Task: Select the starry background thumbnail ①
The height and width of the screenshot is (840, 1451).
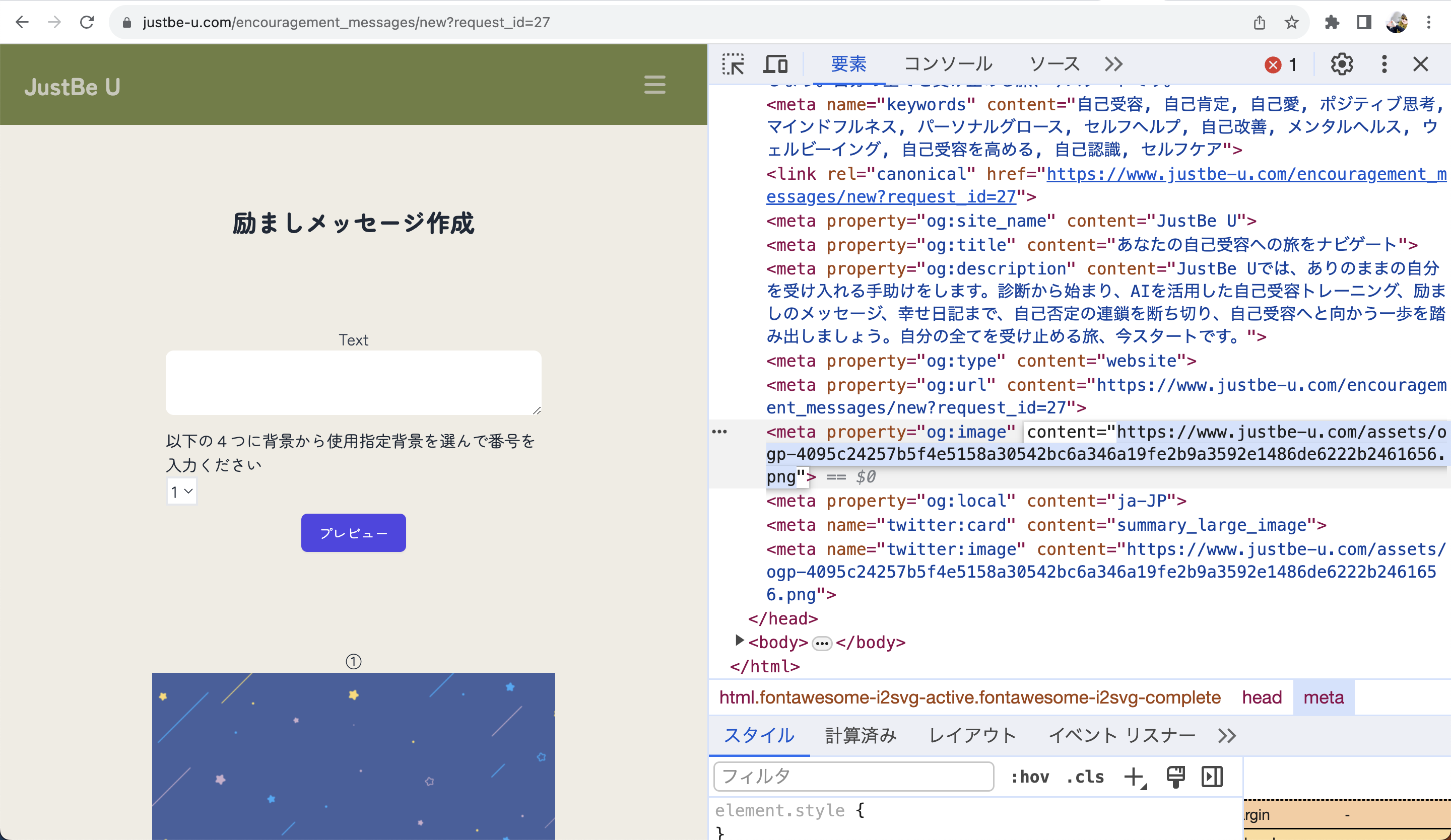Action: click(x=354, y=756)
